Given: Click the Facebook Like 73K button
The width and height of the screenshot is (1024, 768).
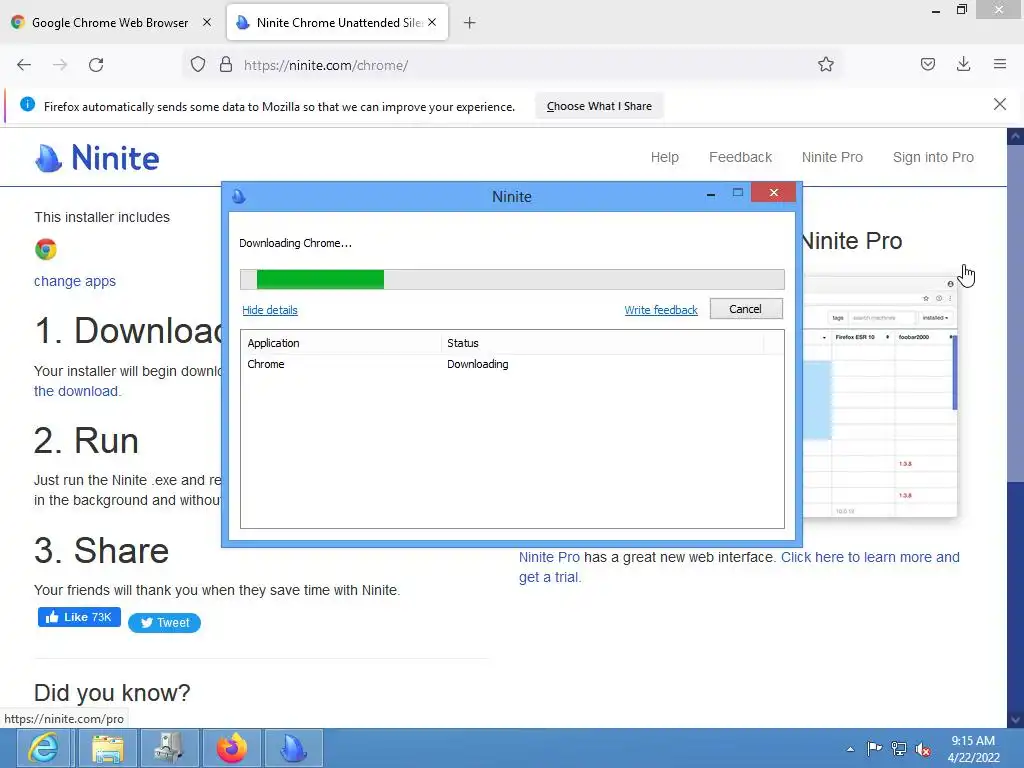Looking at the screenshot, I should coord(79,617).
